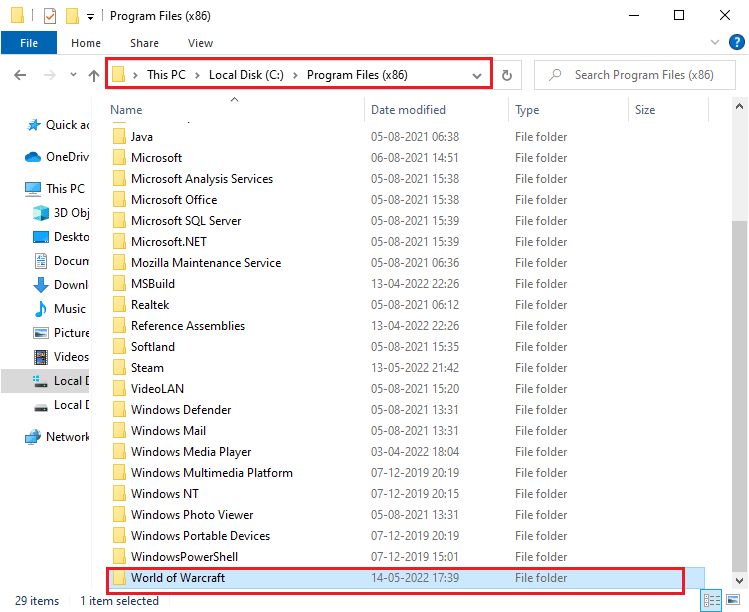749x612 pixels.
Task: Go up one level with the Up arrow
Action: pyautogui.click(x=94, y=75)
